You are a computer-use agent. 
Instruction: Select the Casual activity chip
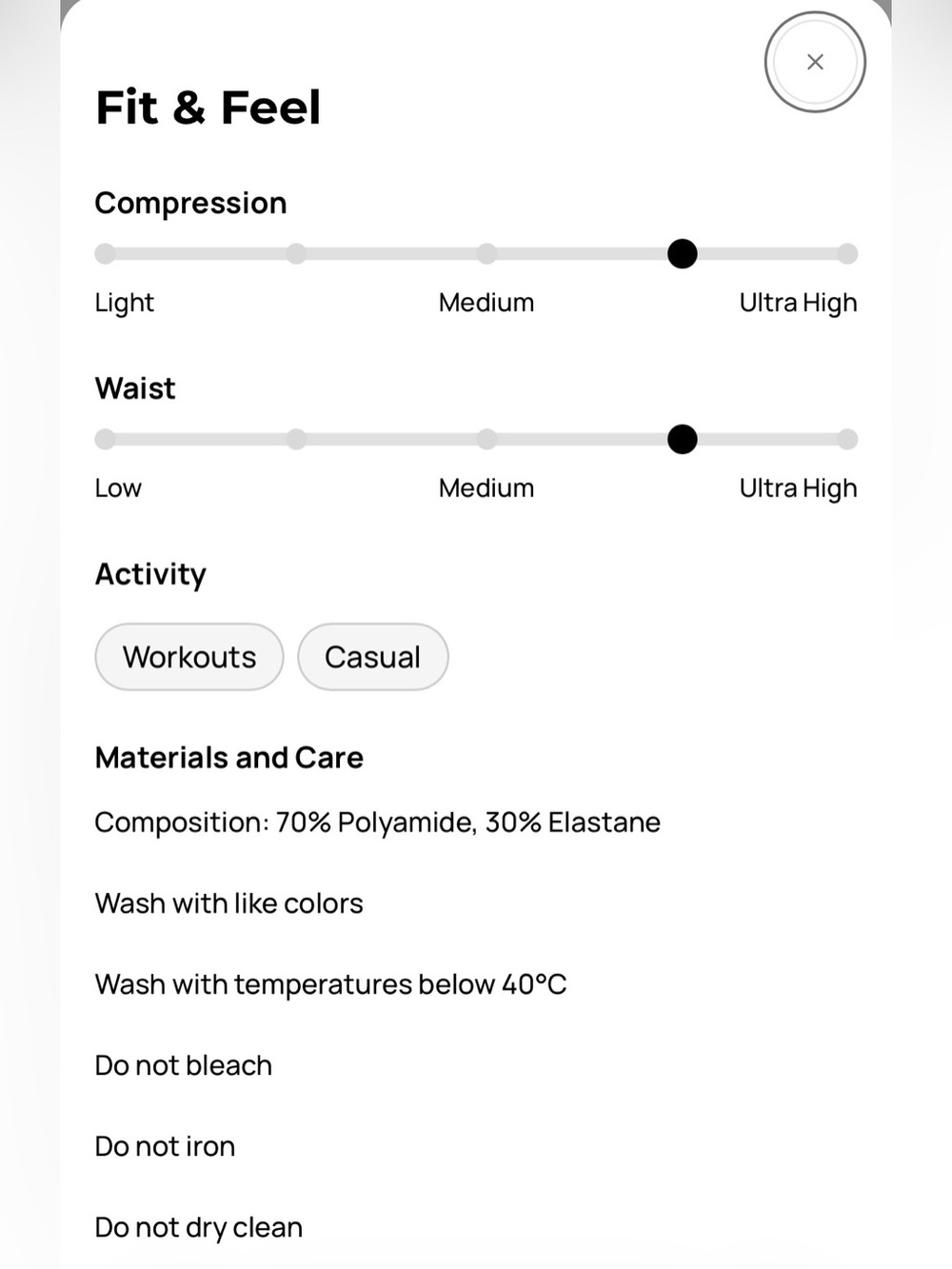[373, 657]
